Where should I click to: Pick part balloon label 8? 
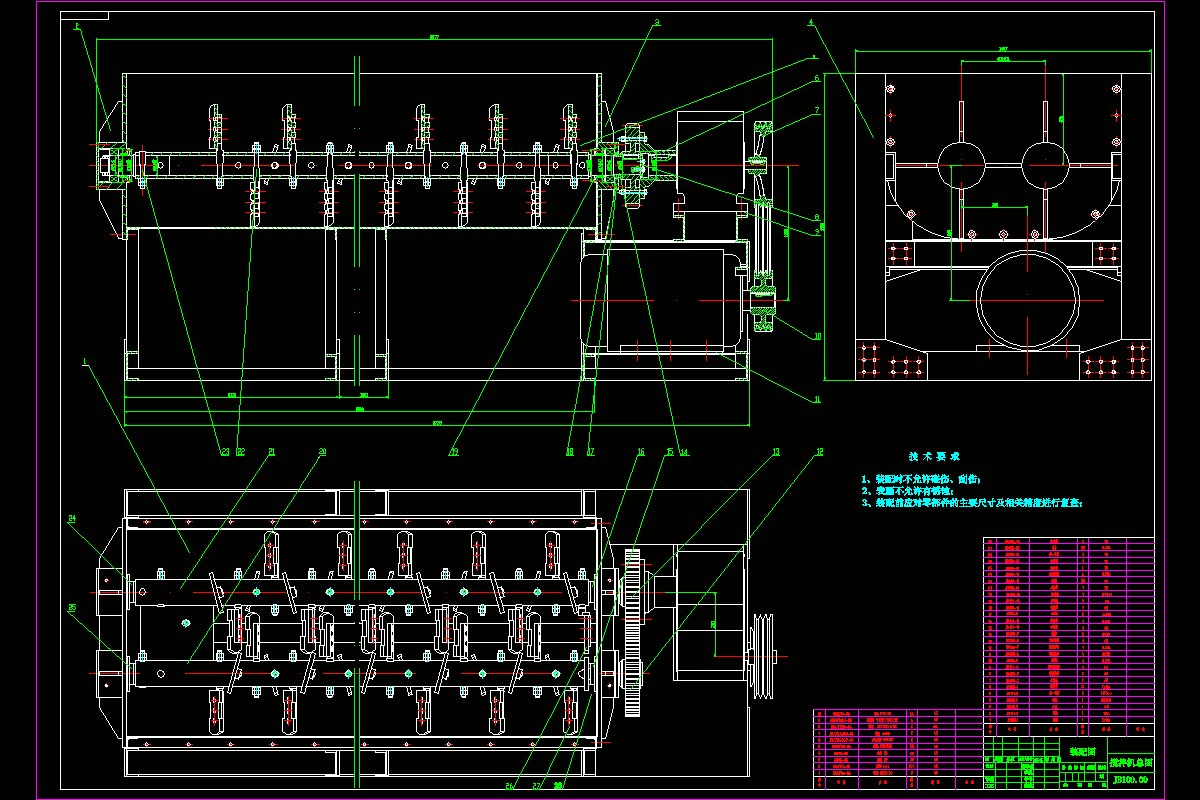(x=816, y=217)
